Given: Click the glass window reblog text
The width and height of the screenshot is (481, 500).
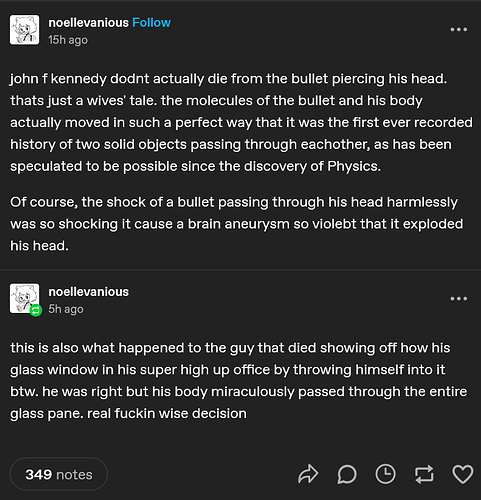Looking at the screenshot, I should click(239, 380).
